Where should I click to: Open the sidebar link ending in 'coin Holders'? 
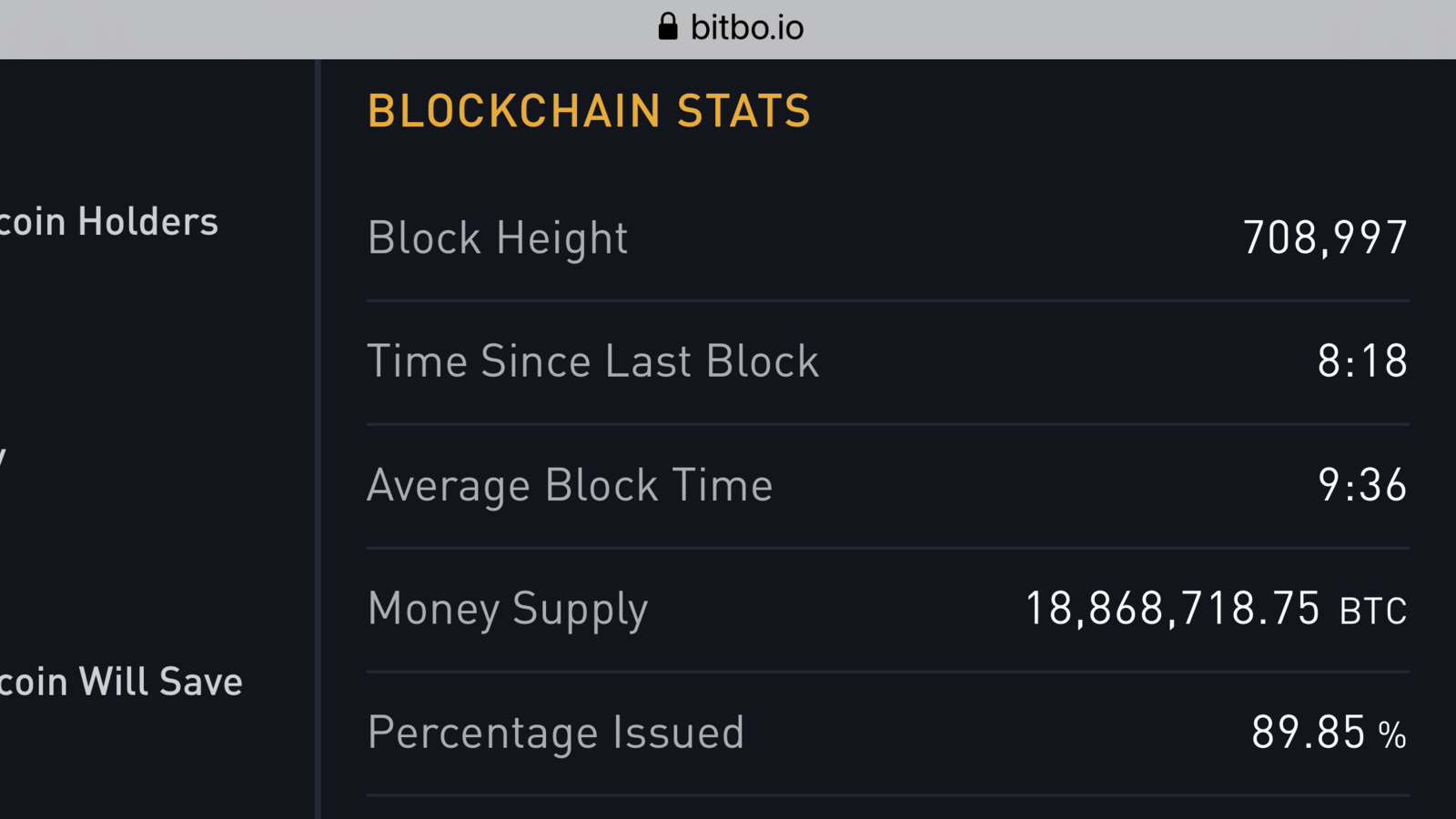click(x=109, y=222)
